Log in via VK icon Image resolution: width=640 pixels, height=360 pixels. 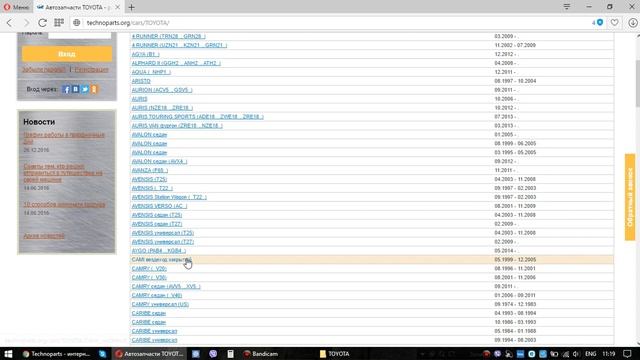click(76, 89)
